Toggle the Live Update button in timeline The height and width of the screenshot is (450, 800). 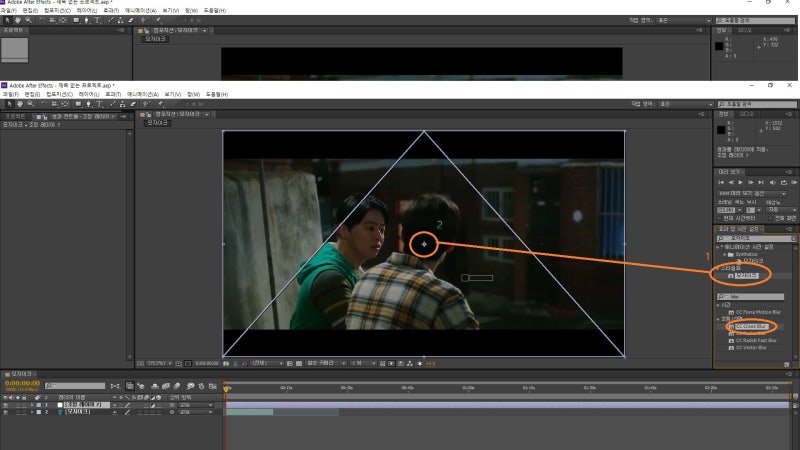(x=130, y=386)
